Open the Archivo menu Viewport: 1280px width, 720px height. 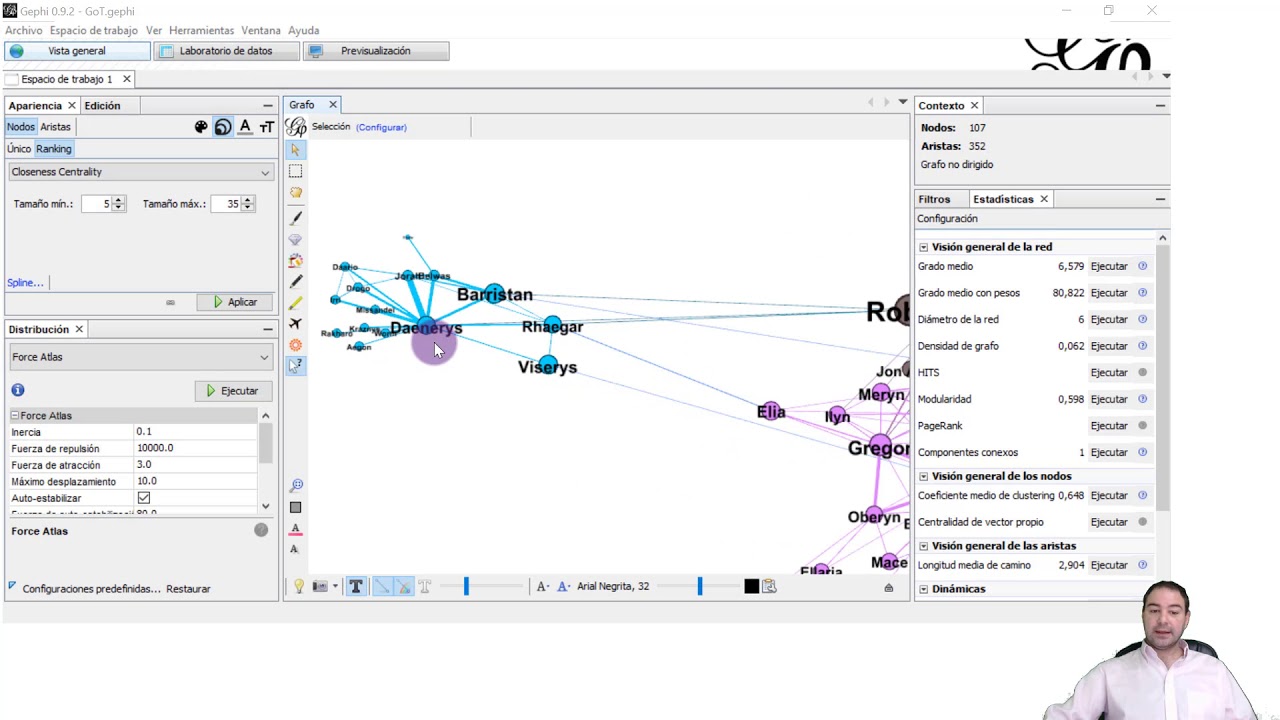[24, 31]
